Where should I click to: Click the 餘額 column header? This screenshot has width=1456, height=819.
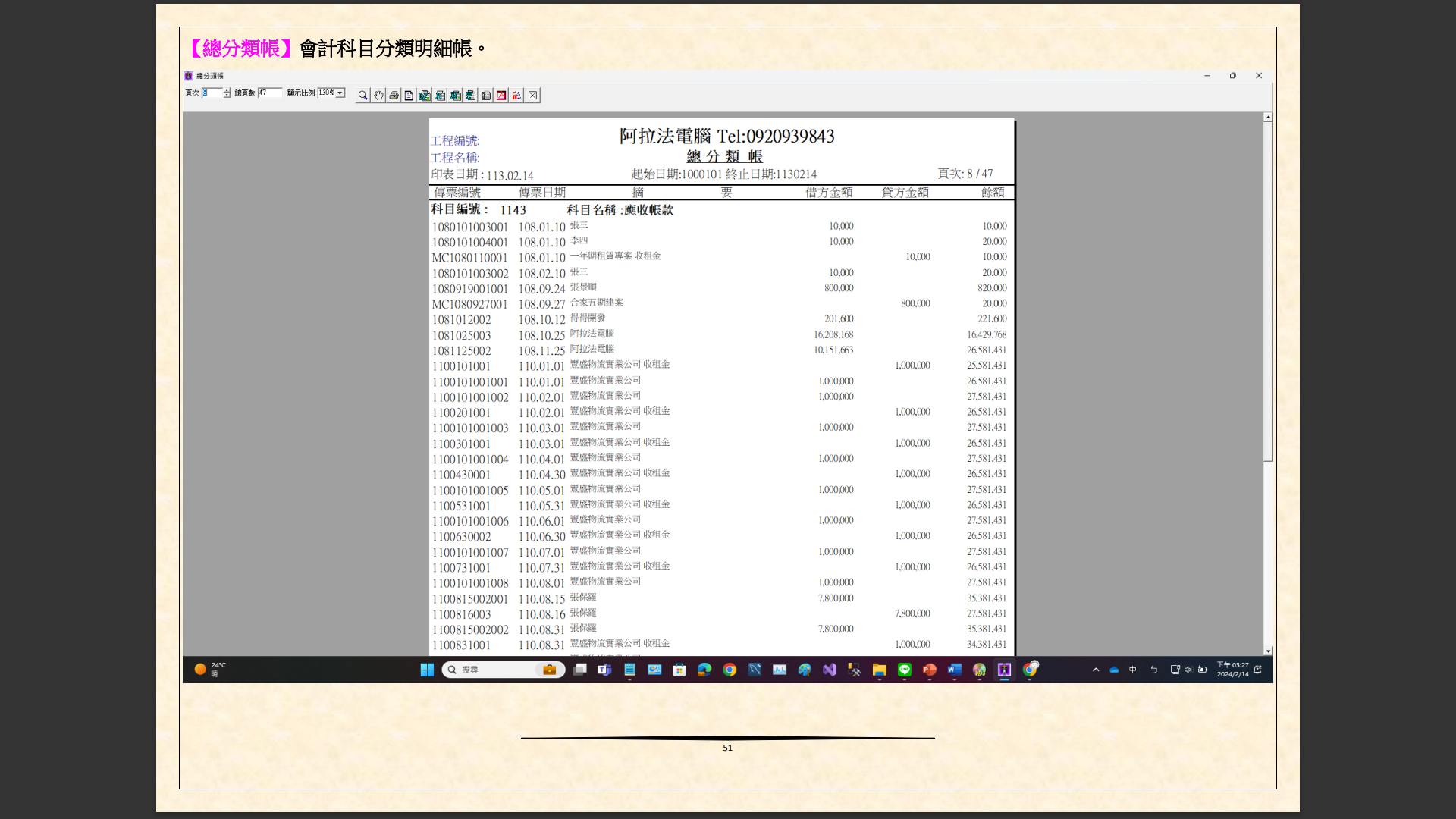[993, 193]
